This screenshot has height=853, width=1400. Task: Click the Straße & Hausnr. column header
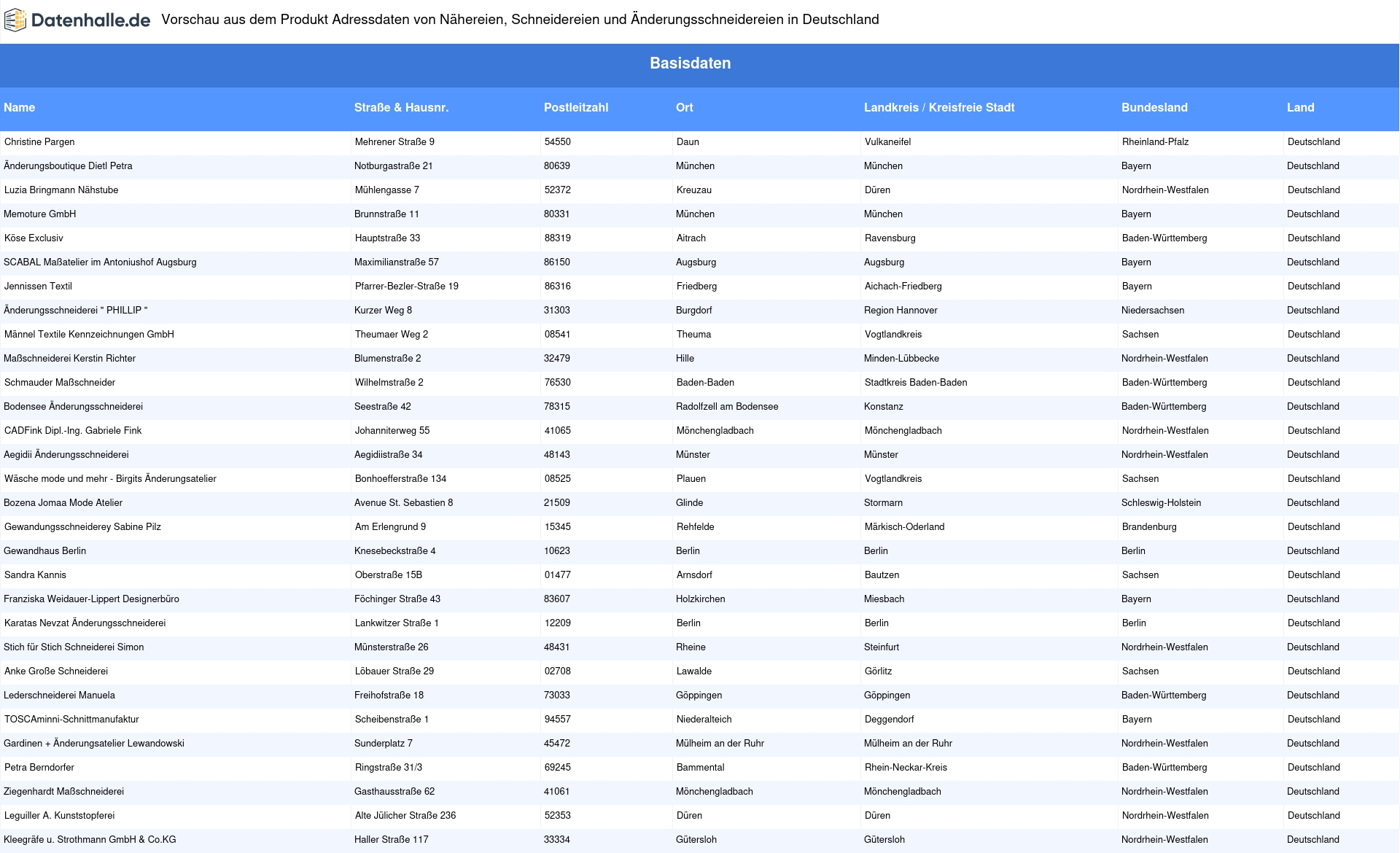(x=401, y=107)
